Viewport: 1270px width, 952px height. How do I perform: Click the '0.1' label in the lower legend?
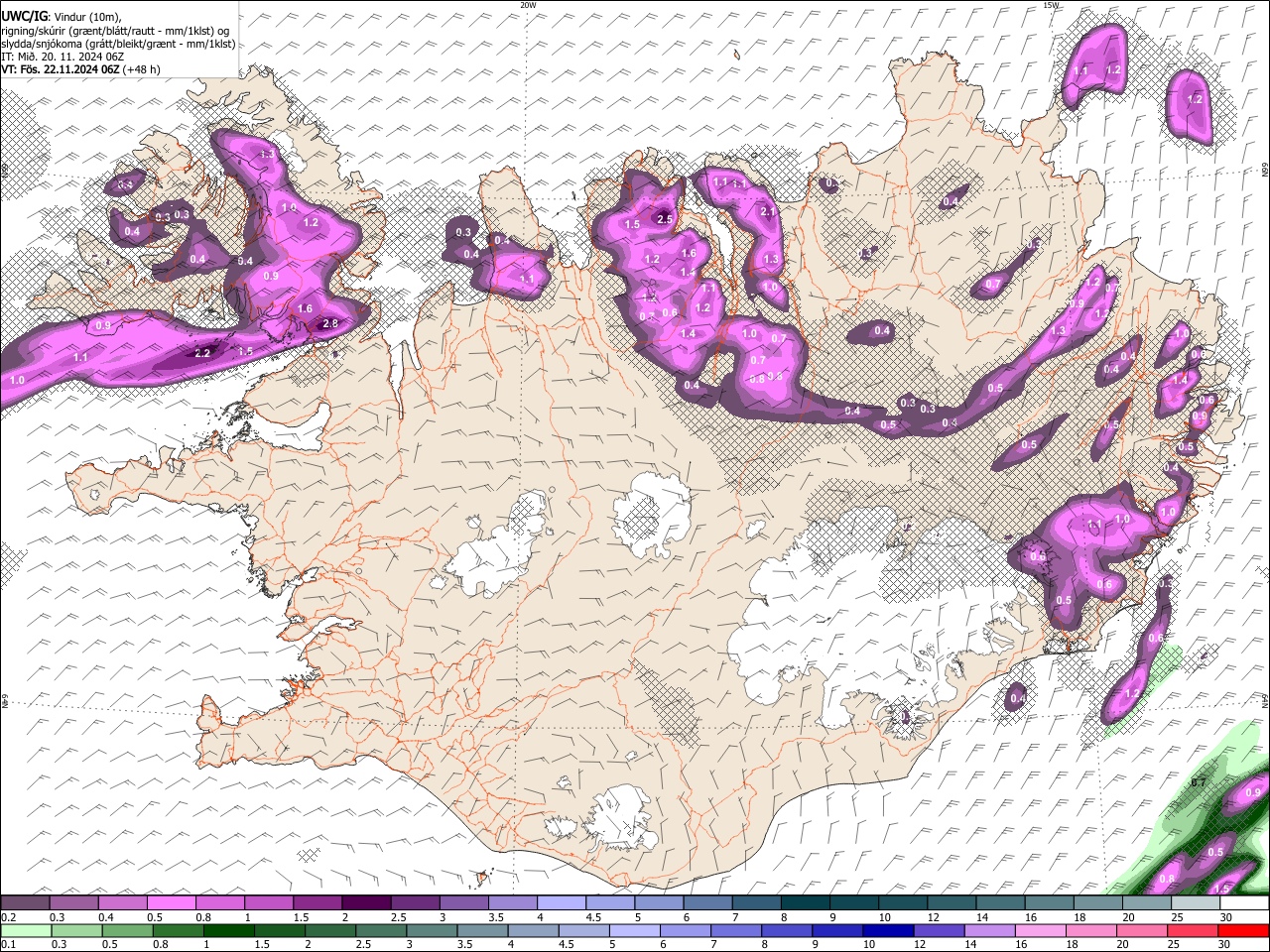9,946
